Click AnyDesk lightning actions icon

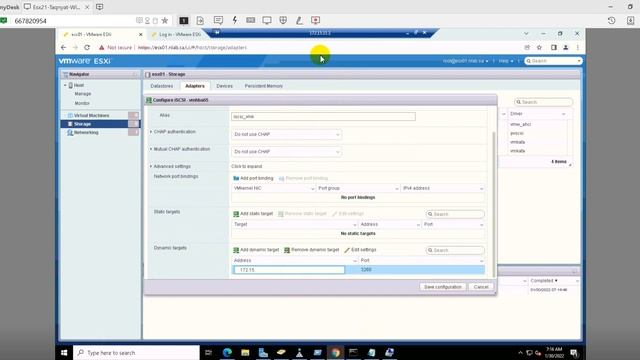click(235, 20)
